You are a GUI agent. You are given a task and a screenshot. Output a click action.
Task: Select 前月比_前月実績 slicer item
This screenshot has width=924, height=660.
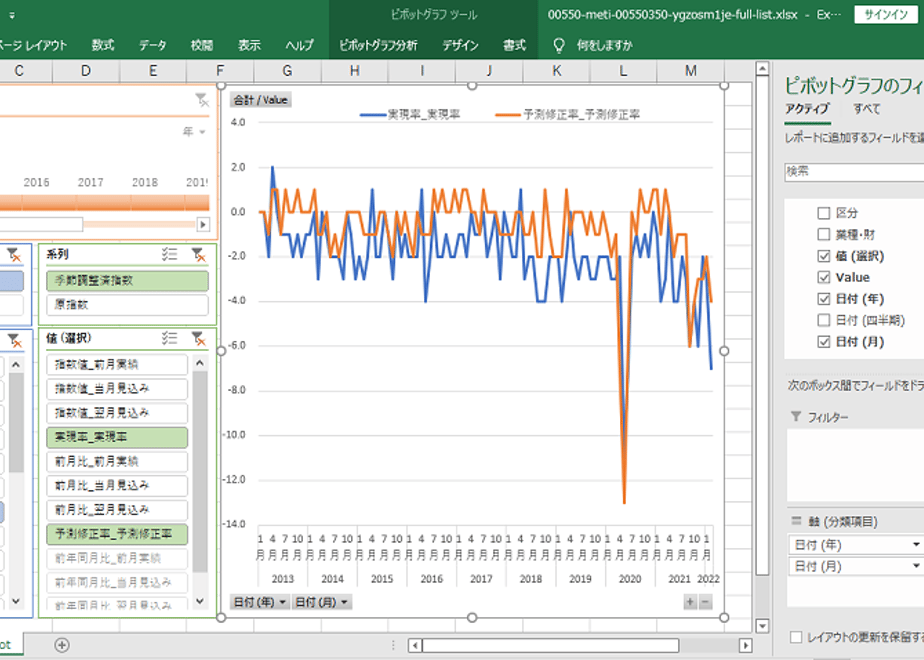117,461
